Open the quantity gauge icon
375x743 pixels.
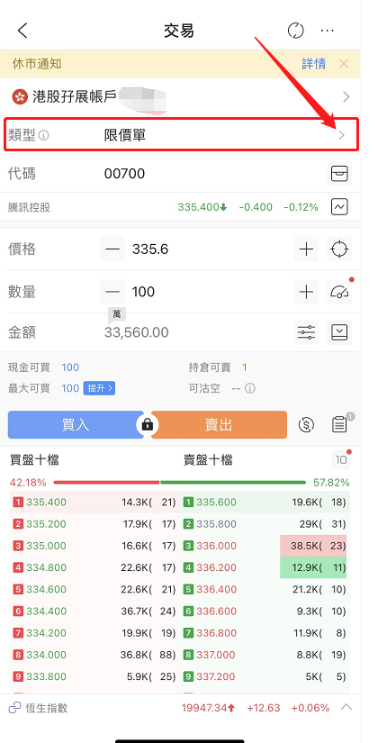[x=339, y=291]
